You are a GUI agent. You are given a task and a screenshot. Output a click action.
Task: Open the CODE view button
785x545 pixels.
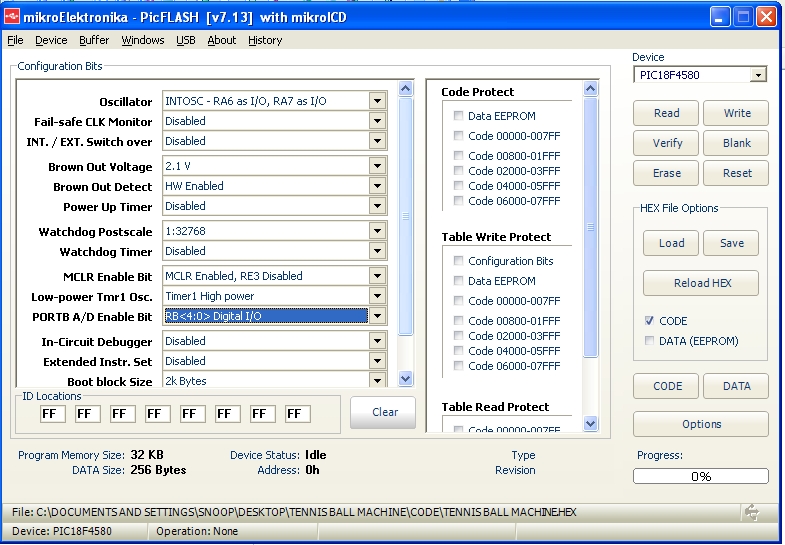(666, 386)
